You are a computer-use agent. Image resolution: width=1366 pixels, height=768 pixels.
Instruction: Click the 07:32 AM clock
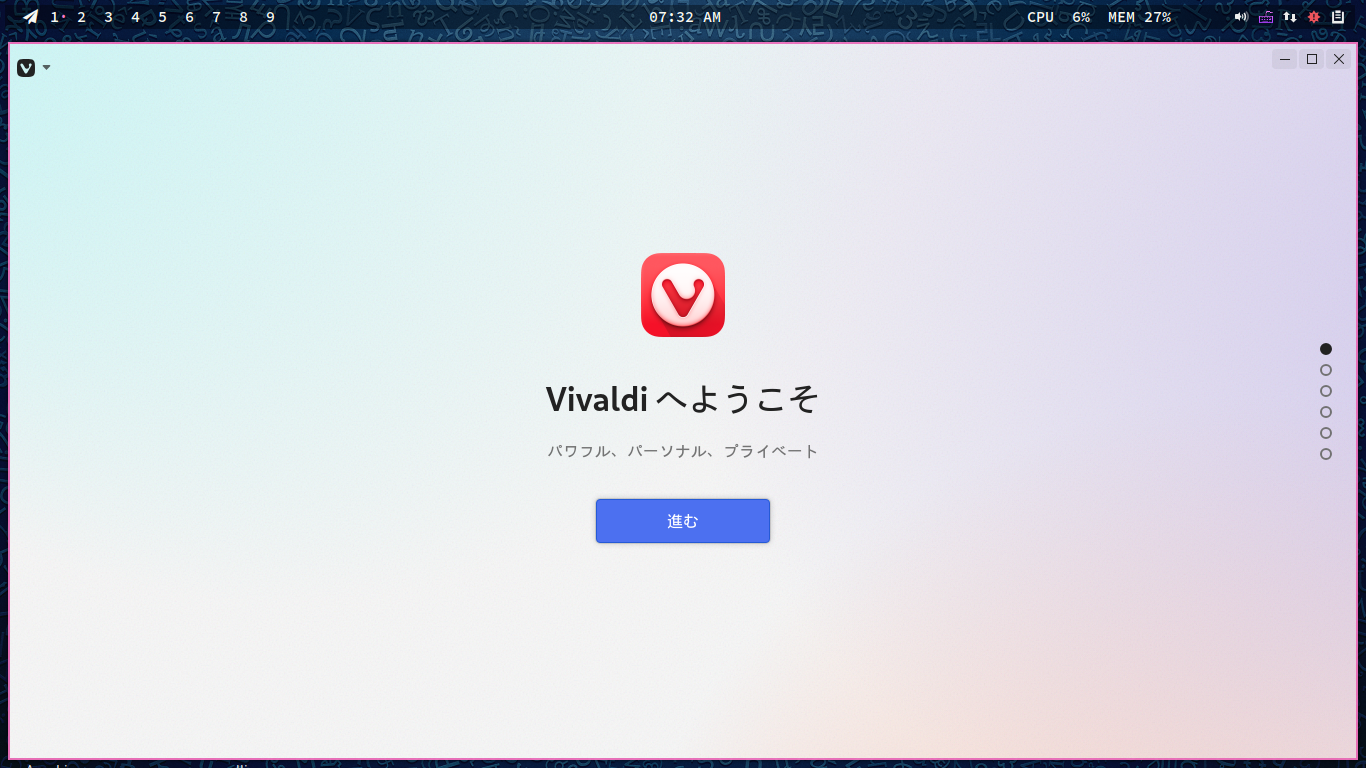[685, 17]
